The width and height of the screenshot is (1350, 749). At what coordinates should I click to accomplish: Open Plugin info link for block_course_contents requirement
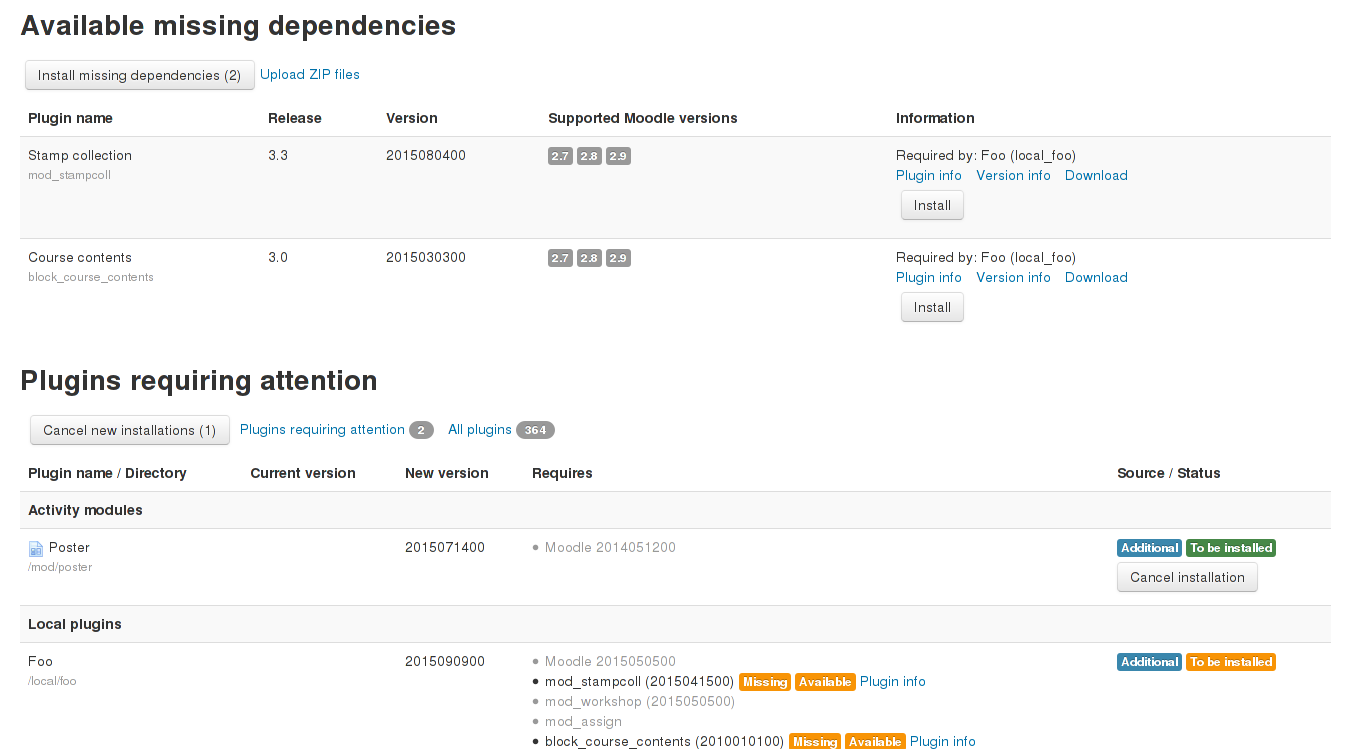tap(942, 741)
